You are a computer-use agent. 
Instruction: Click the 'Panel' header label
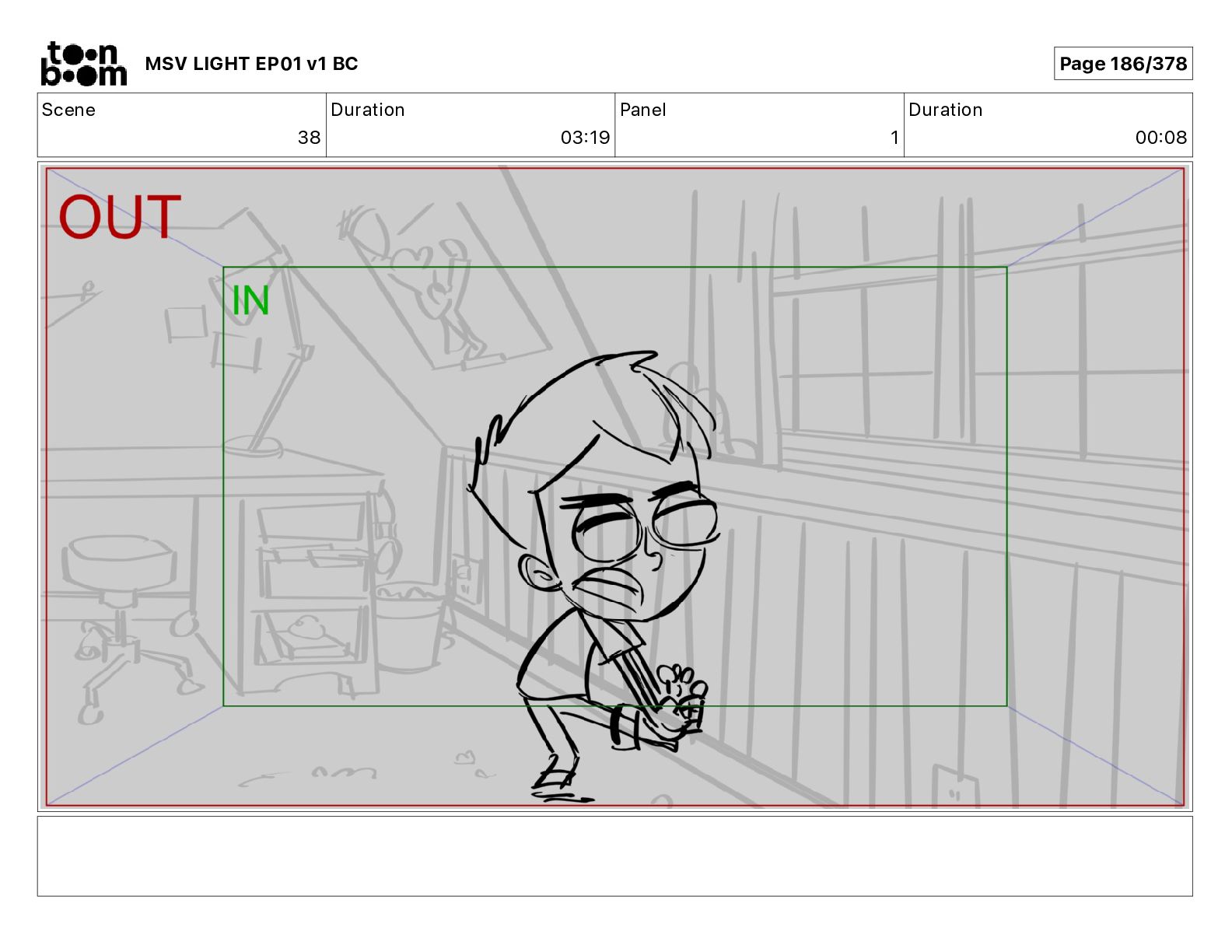643,110
